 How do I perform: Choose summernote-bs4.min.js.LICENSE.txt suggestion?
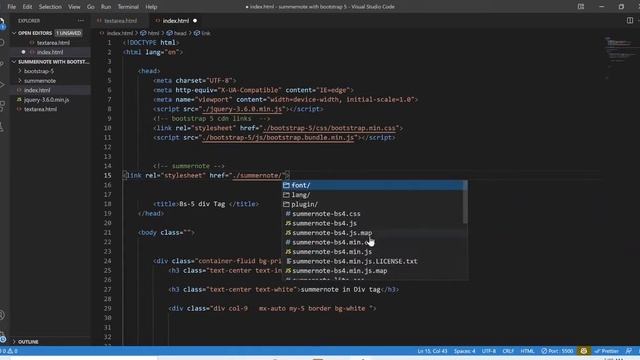[373, 261]
